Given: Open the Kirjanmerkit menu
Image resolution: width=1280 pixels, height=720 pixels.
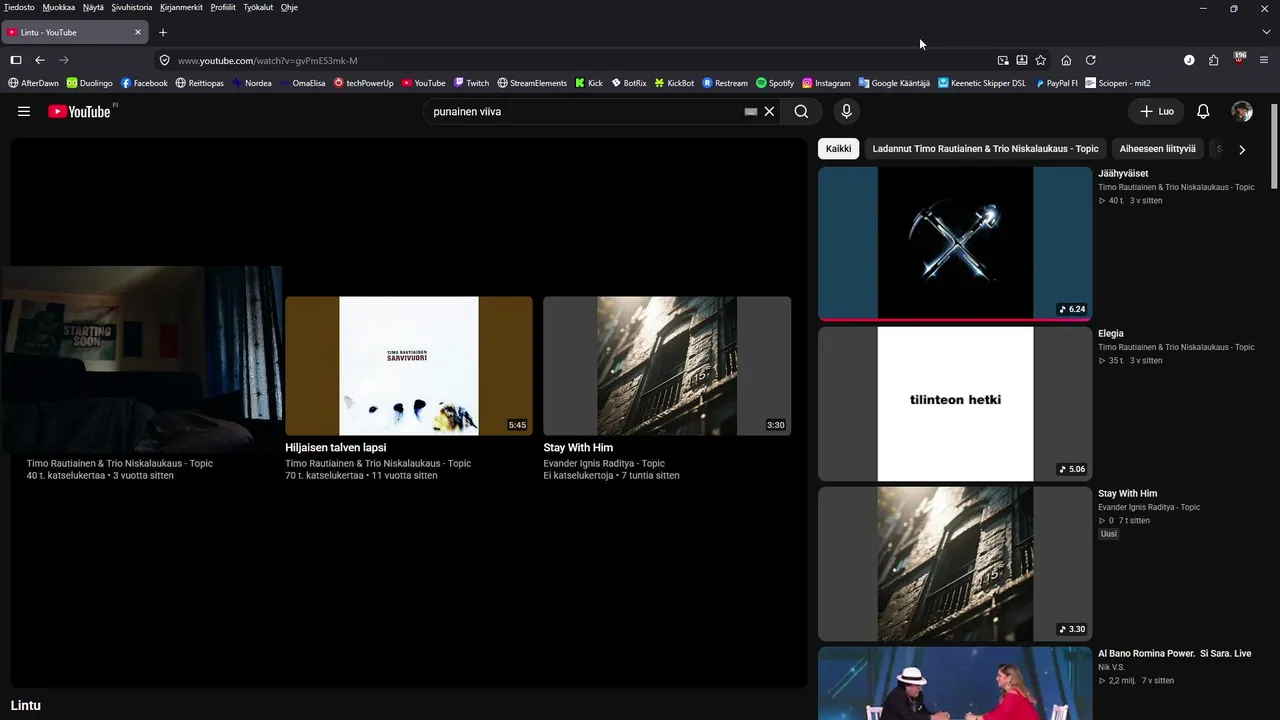Looking at the screenshot, I should coord(181,7).
